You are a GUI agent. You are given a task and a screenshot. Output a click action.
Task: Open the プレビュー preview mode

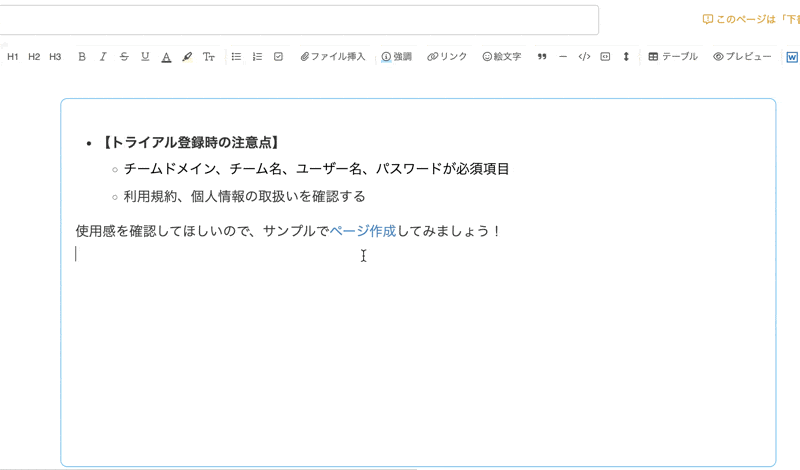[742, 57]
